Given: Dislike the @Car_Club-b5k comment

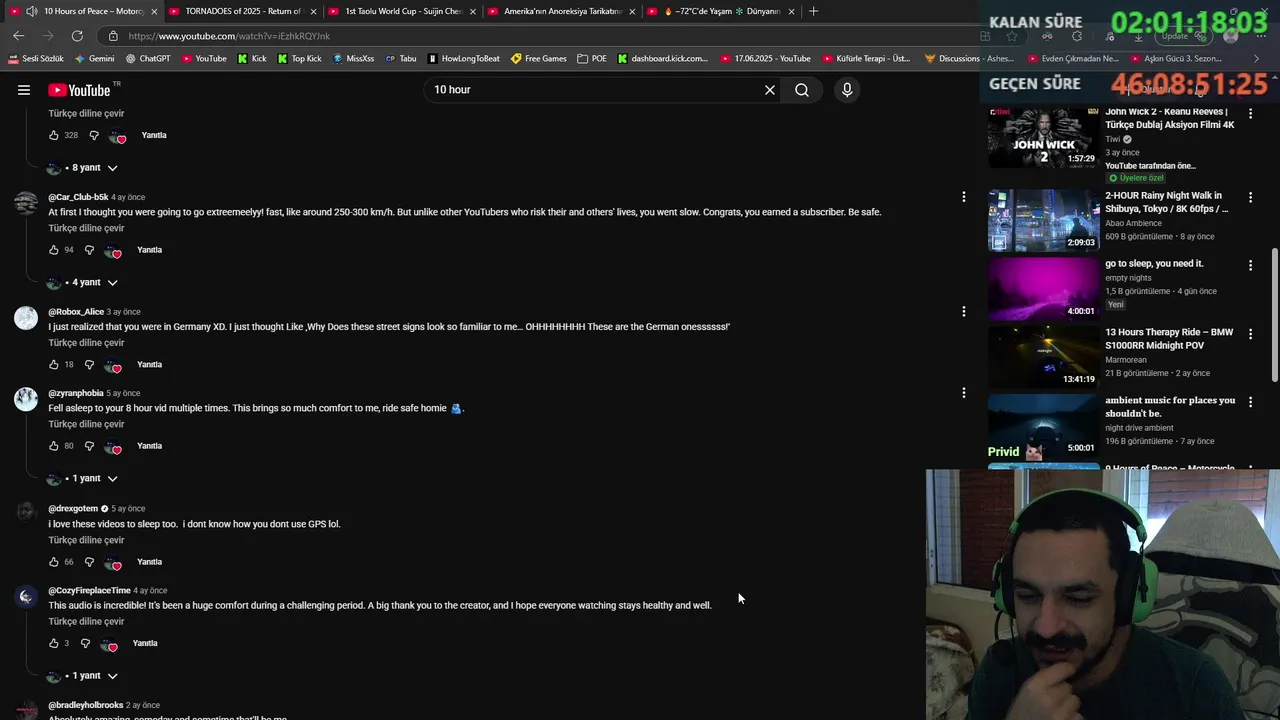Looking at the screenshot, I should click(x=89, y=250).
